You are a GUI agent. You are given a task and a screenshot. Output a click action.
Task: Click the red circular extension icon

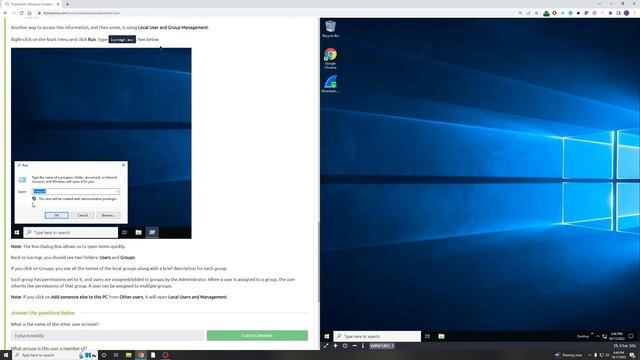tap(554, 13)
